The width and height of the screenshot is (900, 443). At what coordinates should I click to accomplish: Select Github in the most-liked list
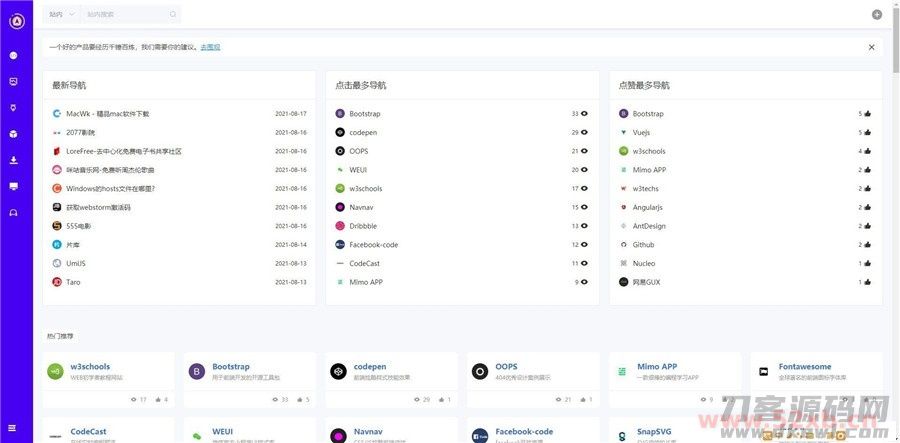pos(643,245)
